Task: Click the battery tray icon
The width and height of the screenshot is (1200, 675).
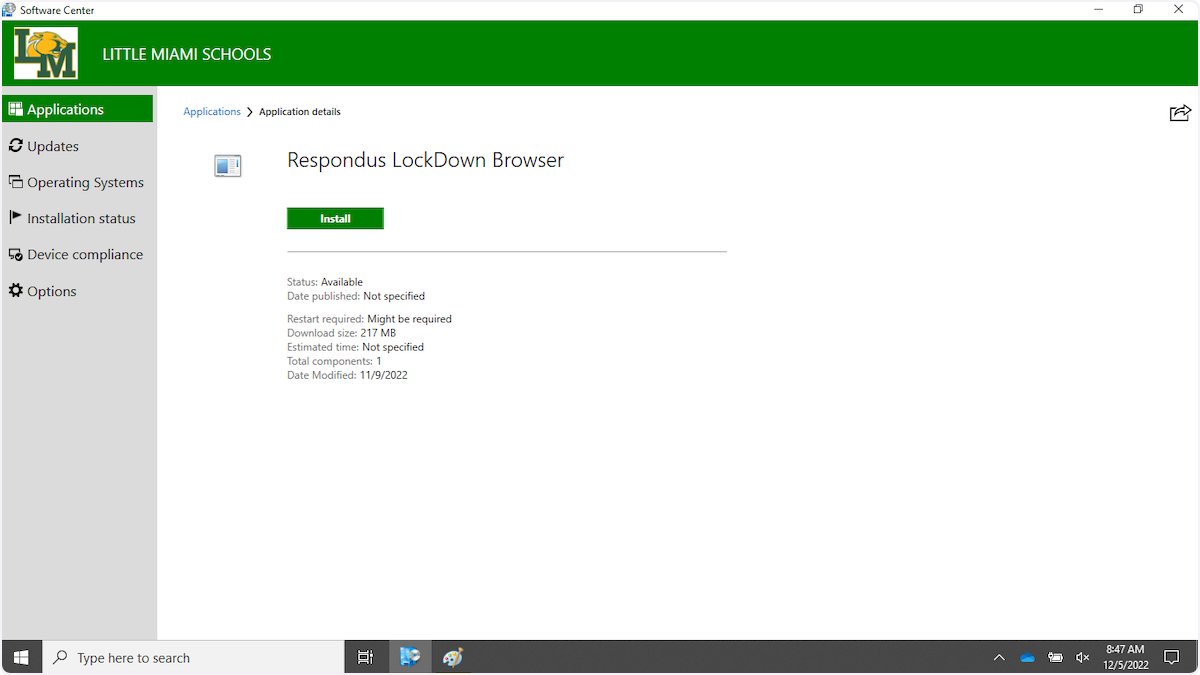Action: [x=1055, y=657]
